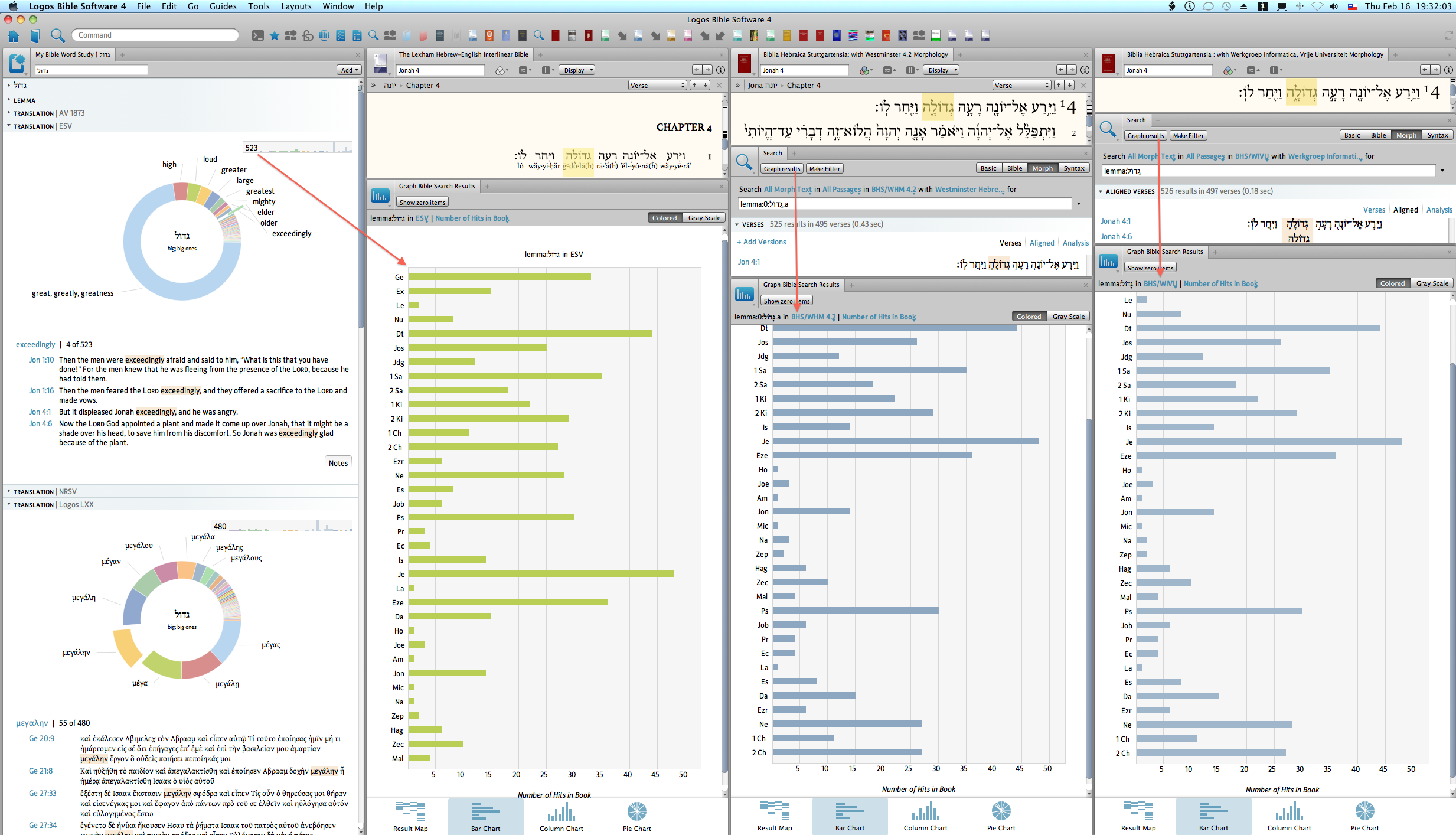Open Tools menu in menu bar
The height and width of the screenshot is (835, 1456).
(259, 6)
